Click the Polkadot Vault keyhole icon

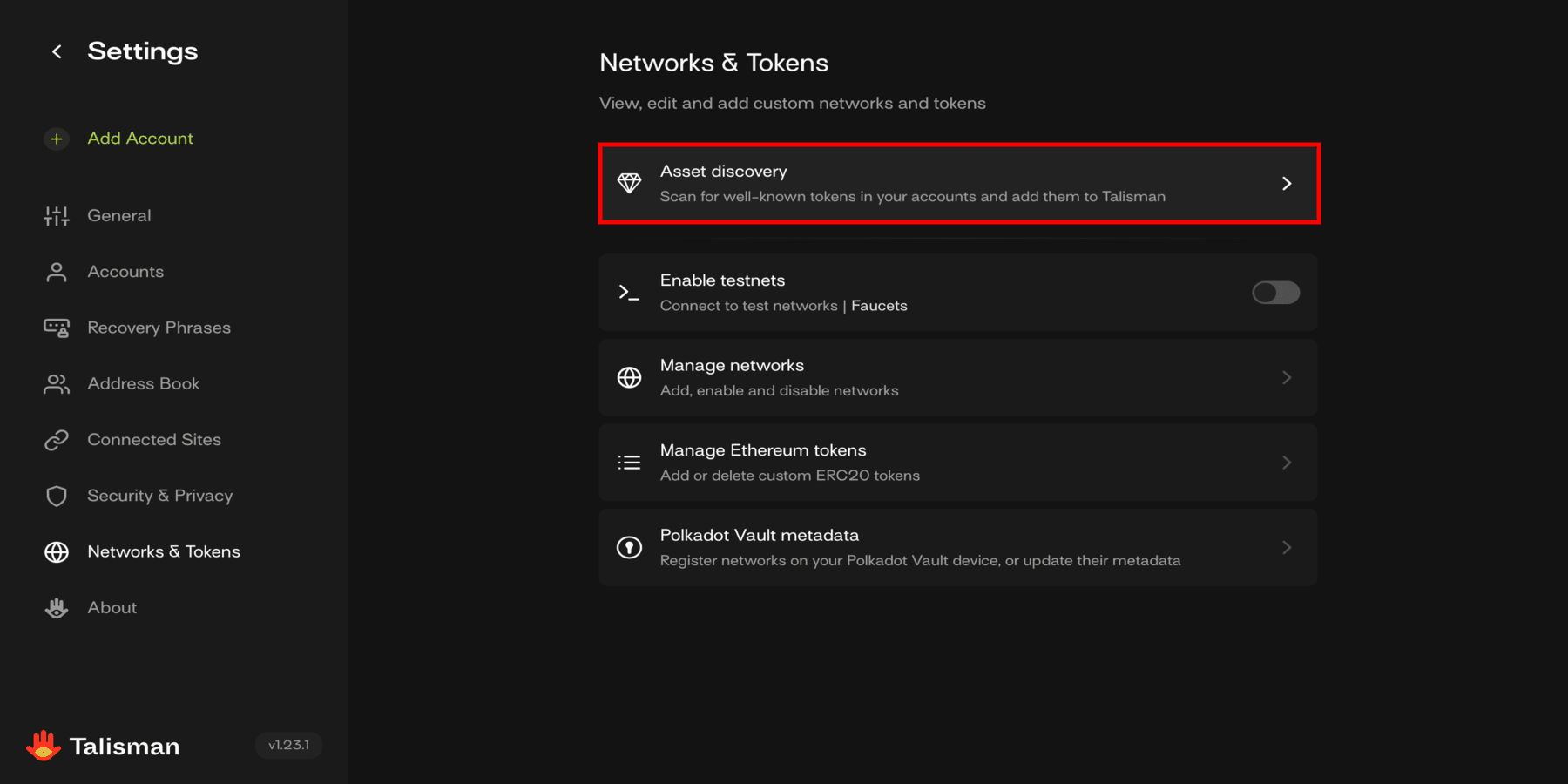[629, 548]
